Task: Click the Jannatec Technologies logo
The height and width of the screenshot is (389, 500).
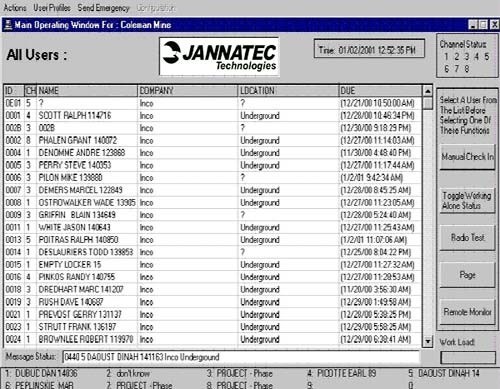Action: [x=219, y=56]
